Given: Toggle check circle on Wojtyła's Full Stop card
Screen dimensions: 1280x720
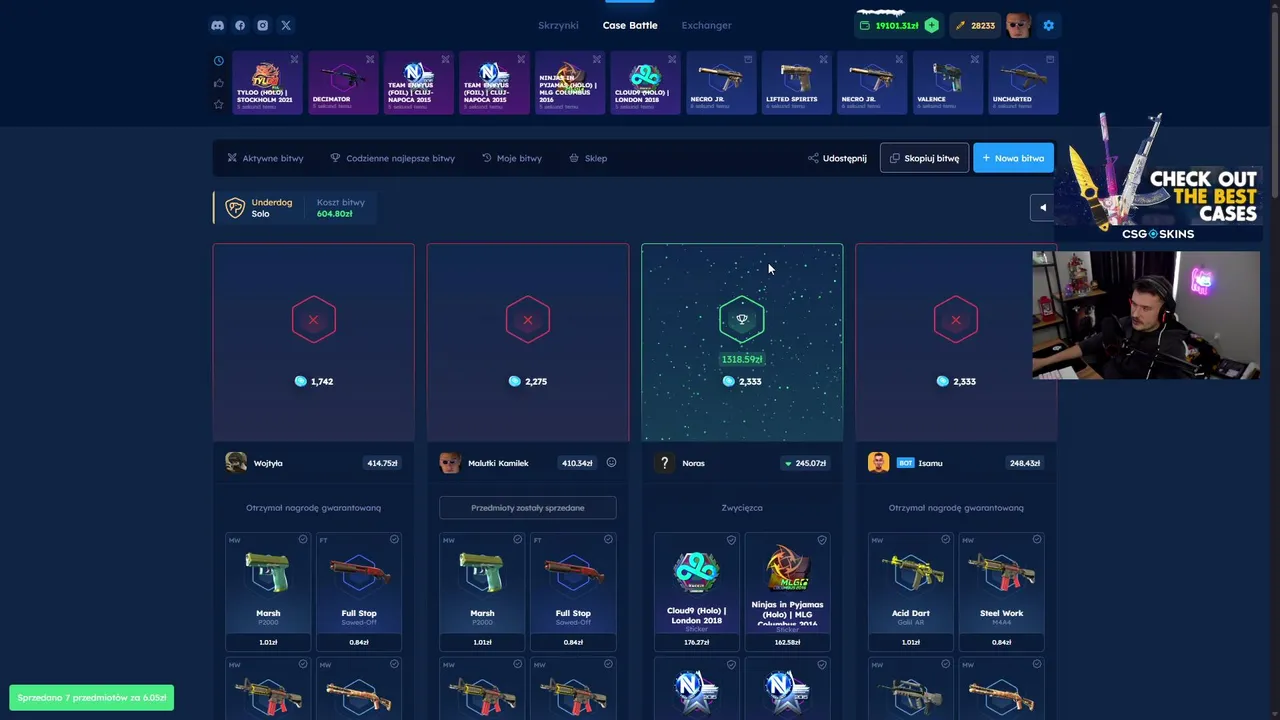Looking at the screenshot, I should coord(394,539).
